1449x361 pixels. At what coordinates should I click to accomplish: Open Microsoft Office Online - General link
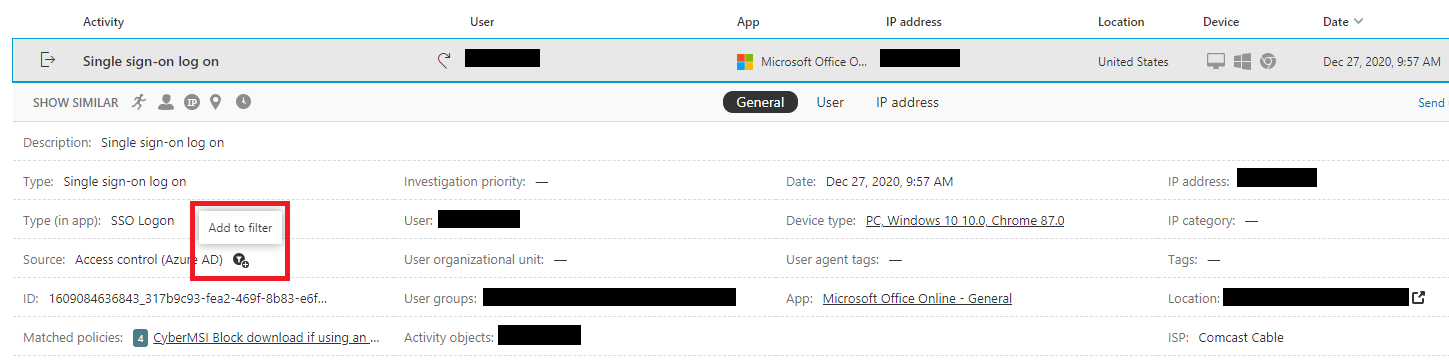click(917, 298)
